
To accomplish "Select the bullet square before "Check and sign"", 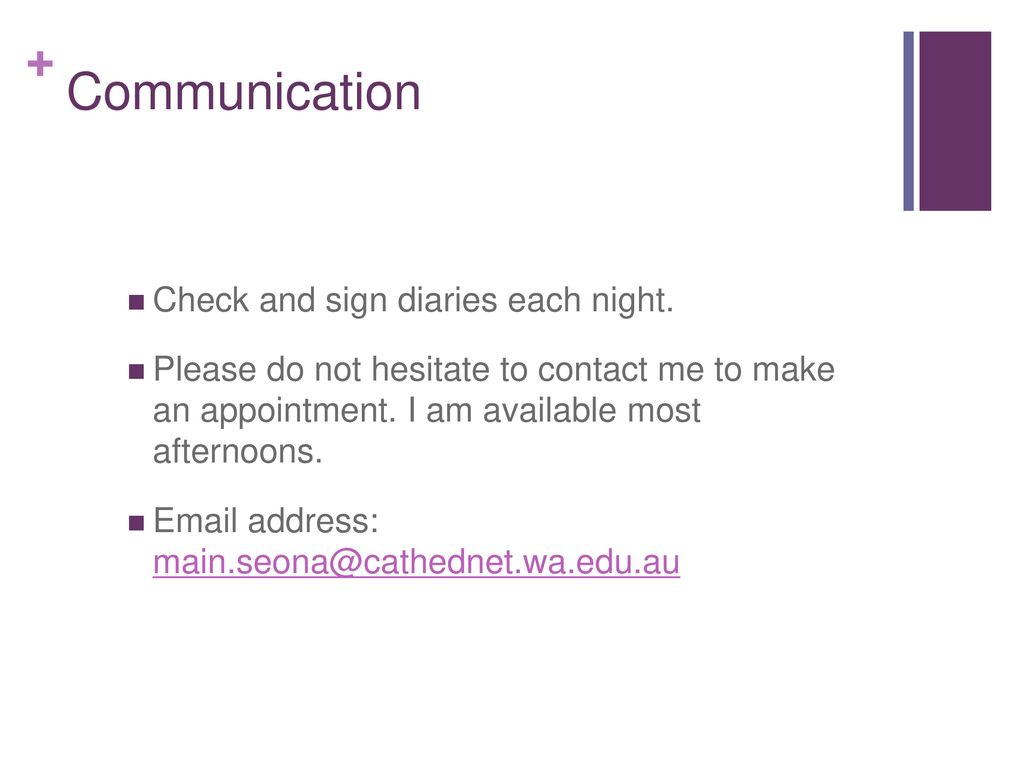I will pos(136,302).
